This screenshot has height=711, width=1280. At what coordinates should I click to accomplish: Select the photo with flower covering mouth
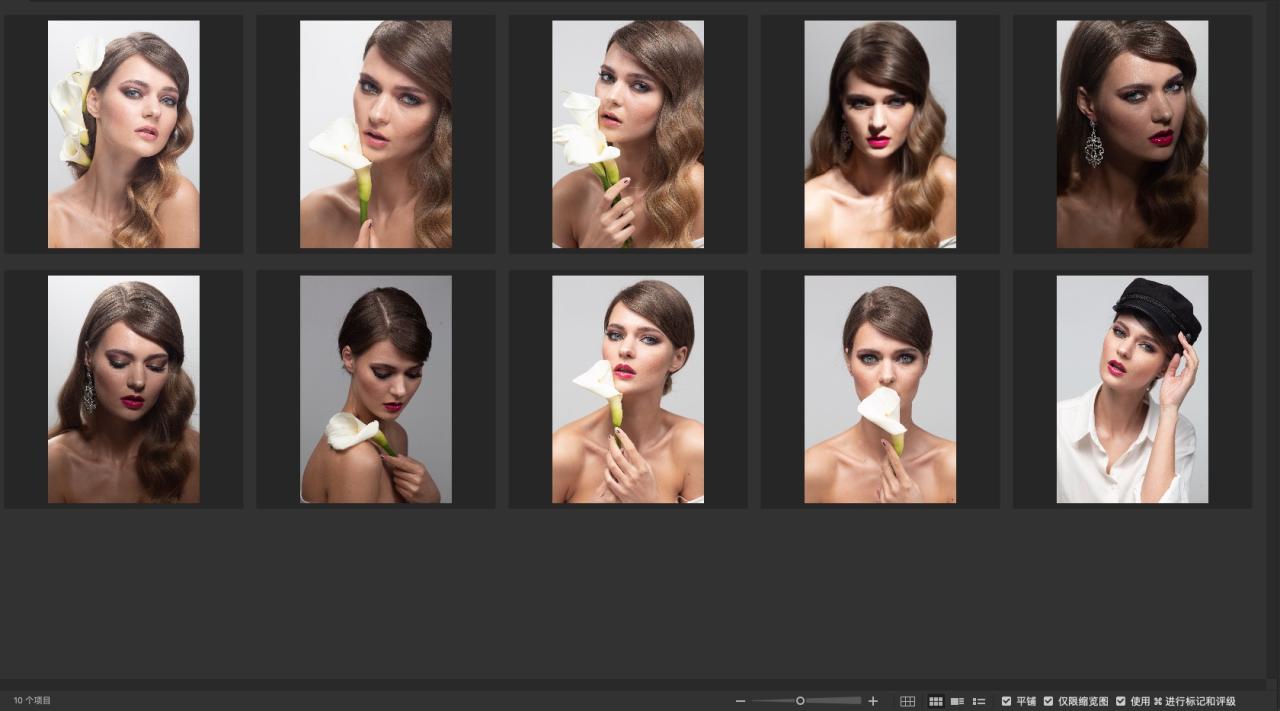tap(880, 389)
